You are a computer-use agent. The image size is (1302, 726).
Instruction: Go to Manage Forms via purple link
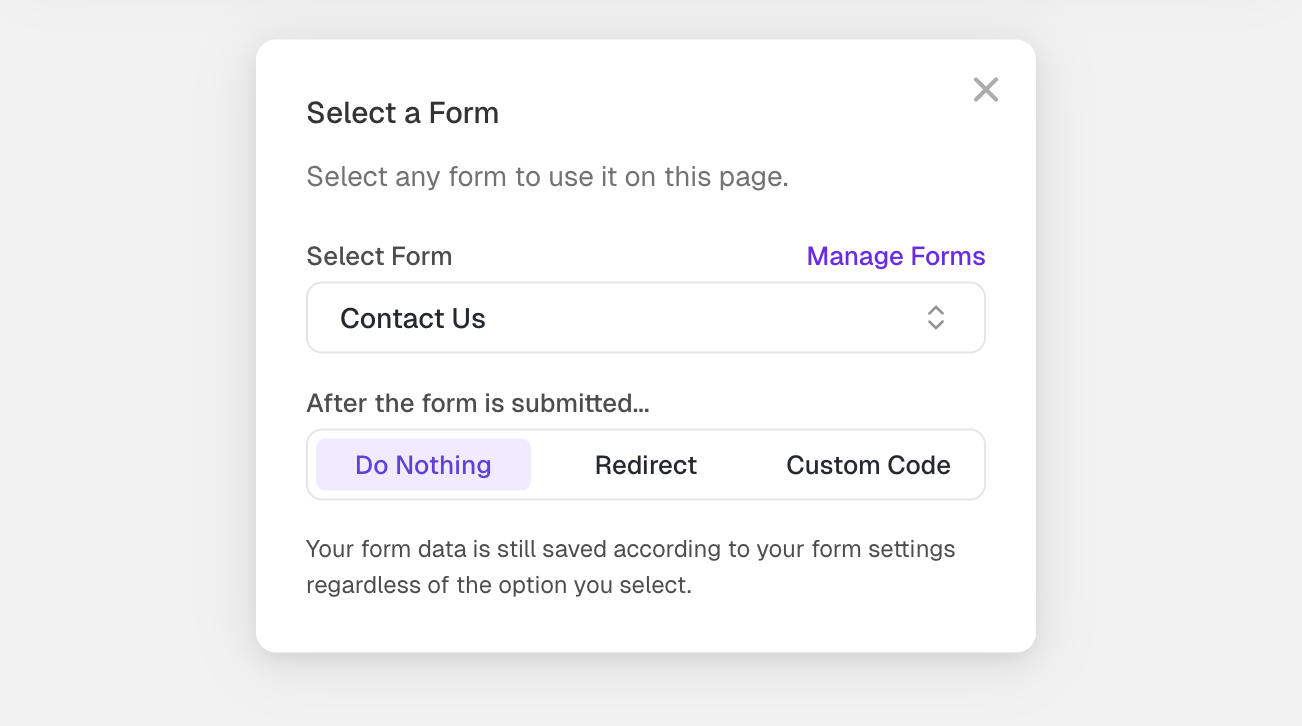tap(895, 256)
